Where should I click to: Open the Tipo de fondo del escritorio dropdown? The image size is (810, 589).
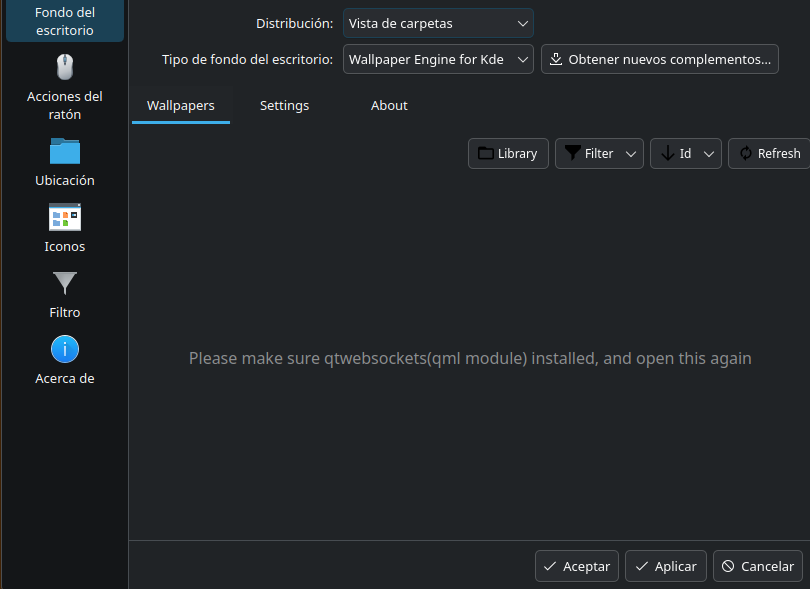[x=438, y=59]
